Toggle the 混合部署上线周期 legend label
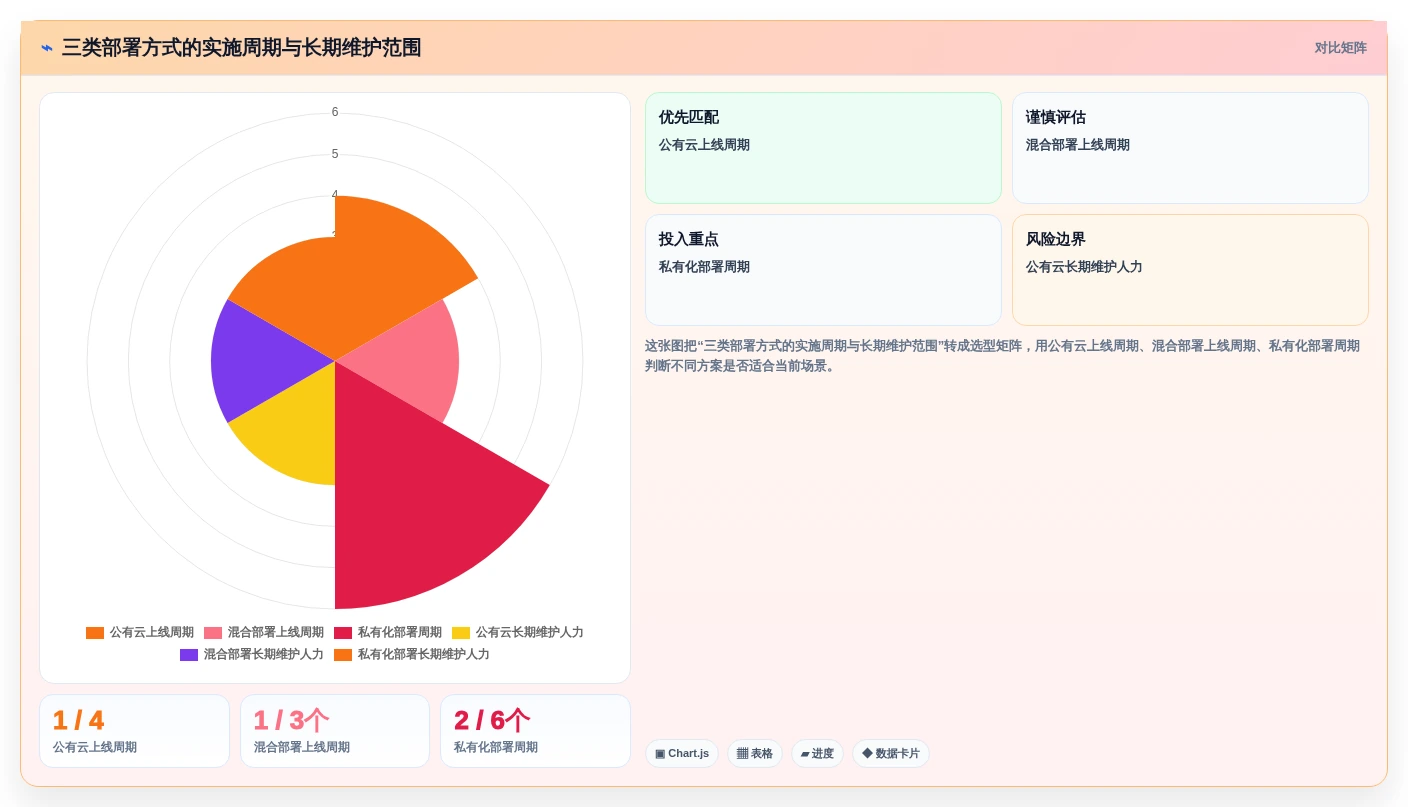The image size is (1408, 807). (276, 633)
